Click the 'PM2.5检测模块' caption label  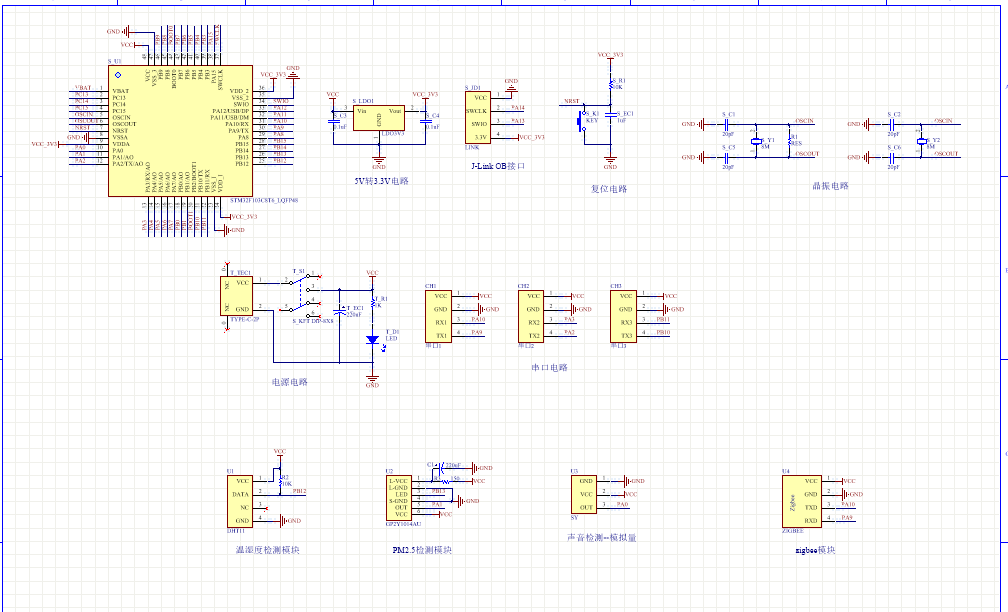point(422,550)
